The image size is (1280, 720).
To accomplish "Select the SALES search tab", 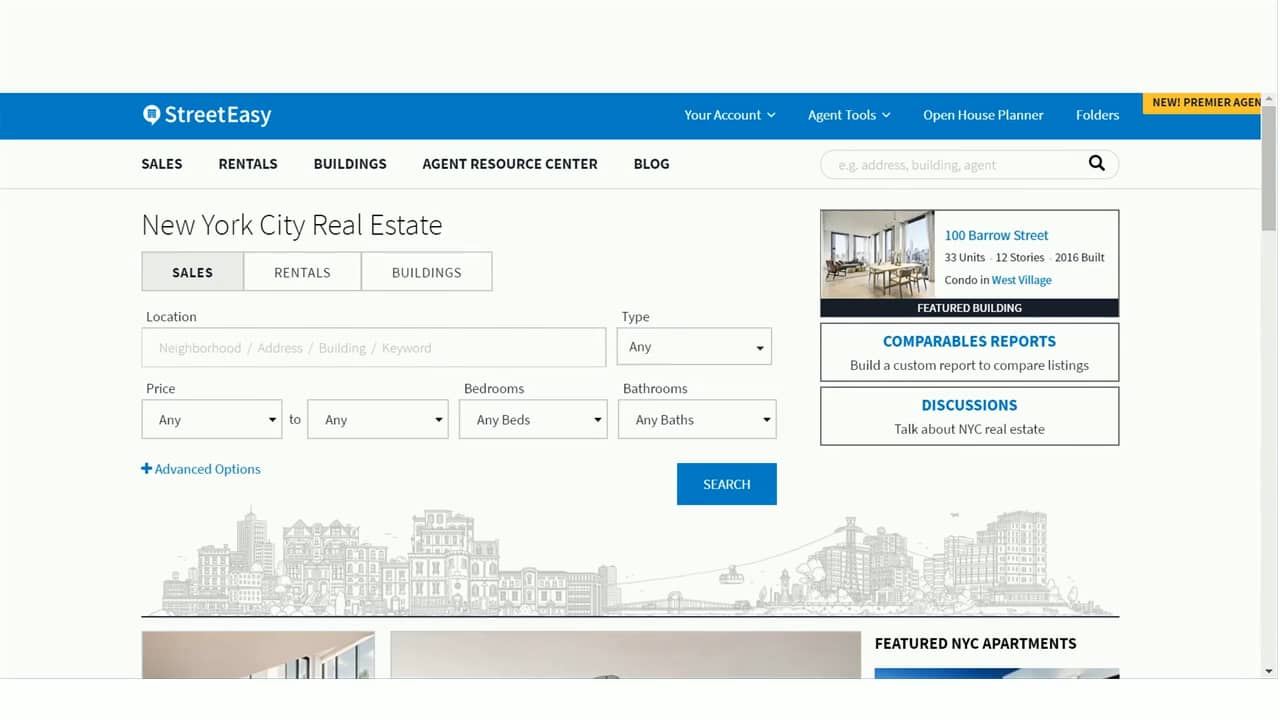I will [193, 272].
